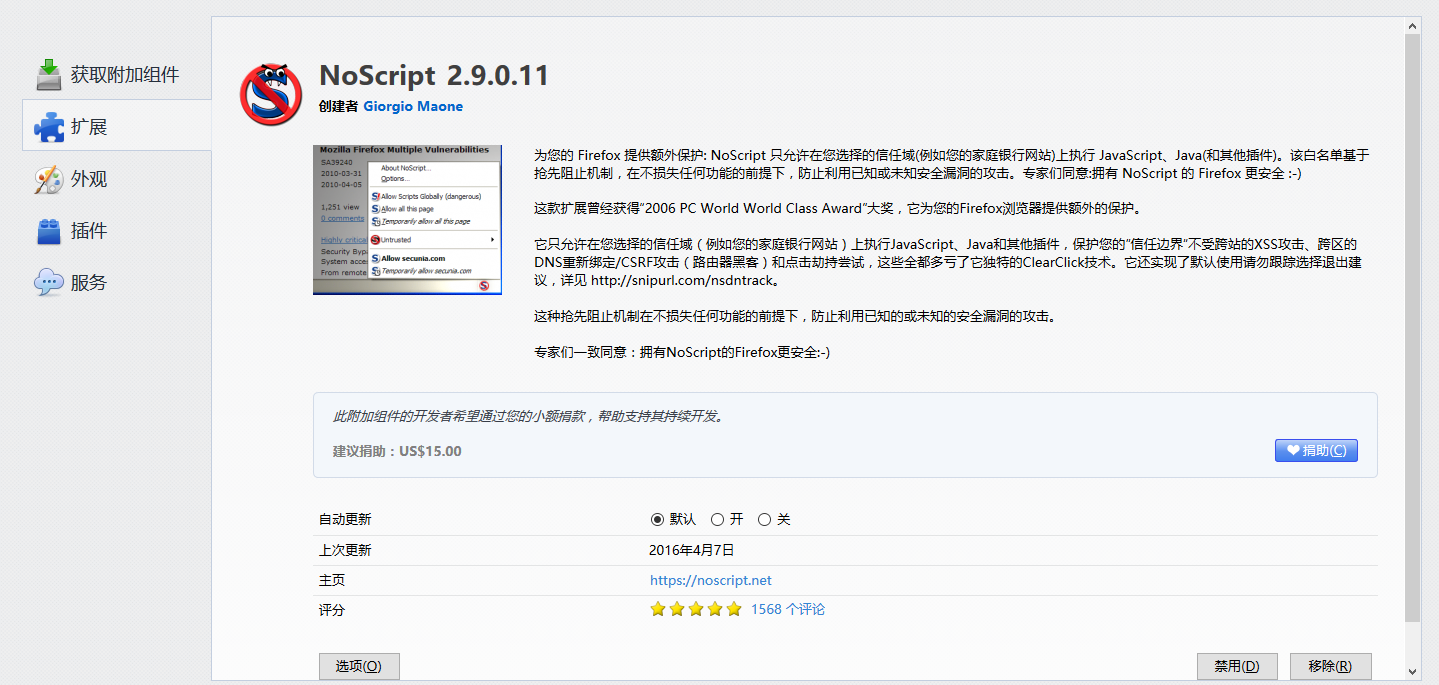The image size is (1439, 685).
Task: Click the NoScript screenshot thumbnail
Action: tap(407, 220)
